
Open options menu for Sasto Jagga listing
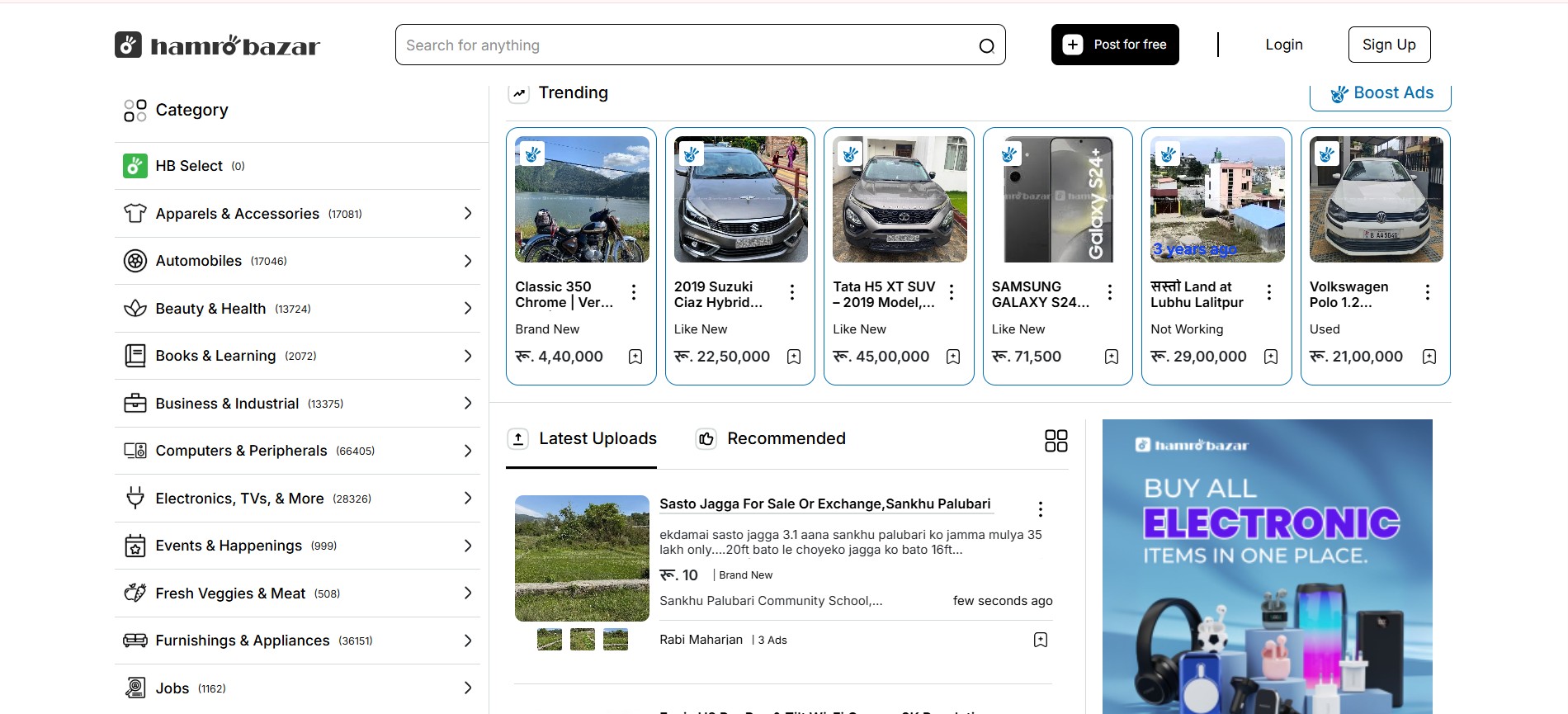1041,508
